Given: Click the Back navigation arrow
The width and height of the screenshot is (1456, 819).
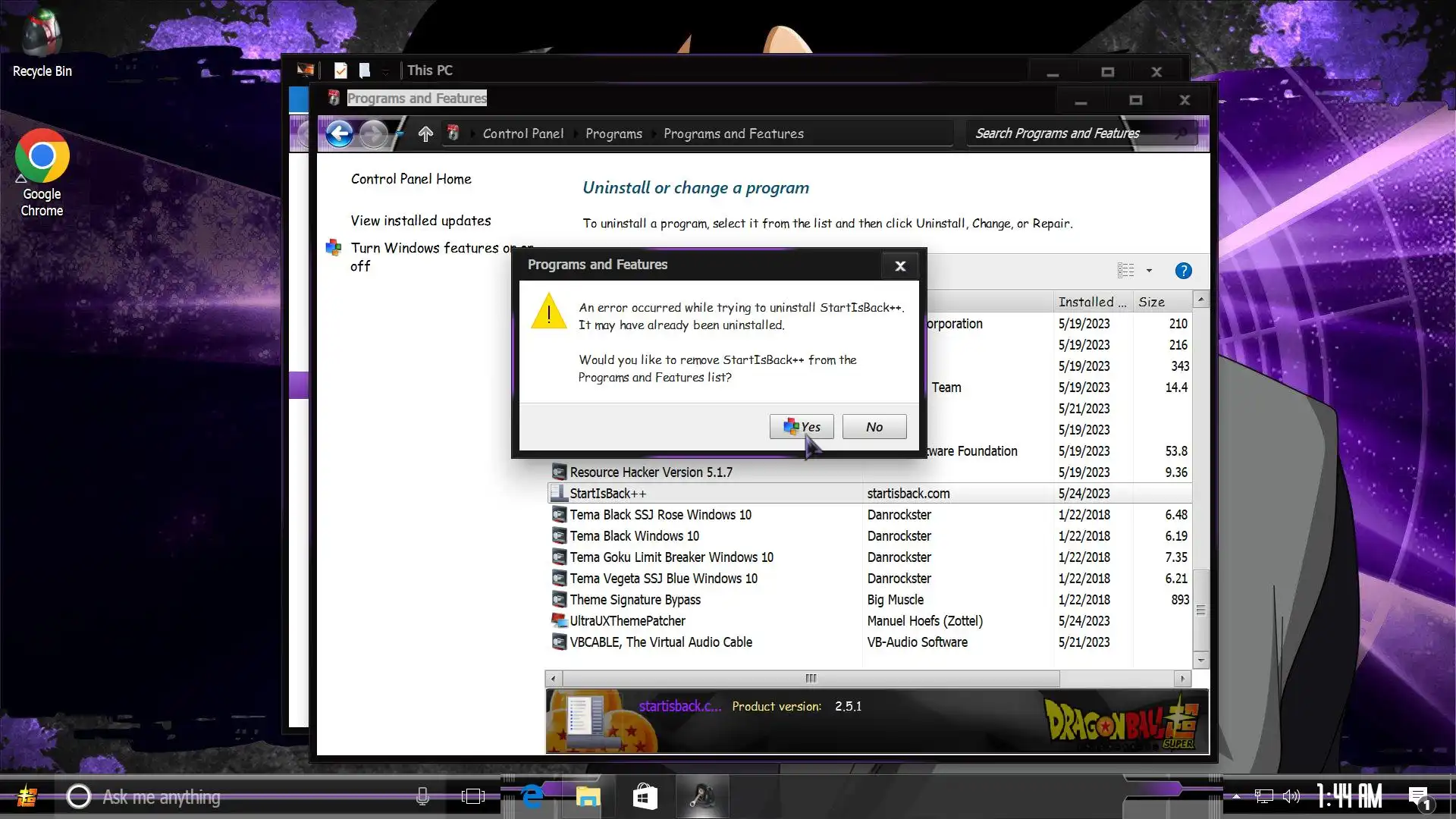Looking at the screenshot, I should 339,134.
